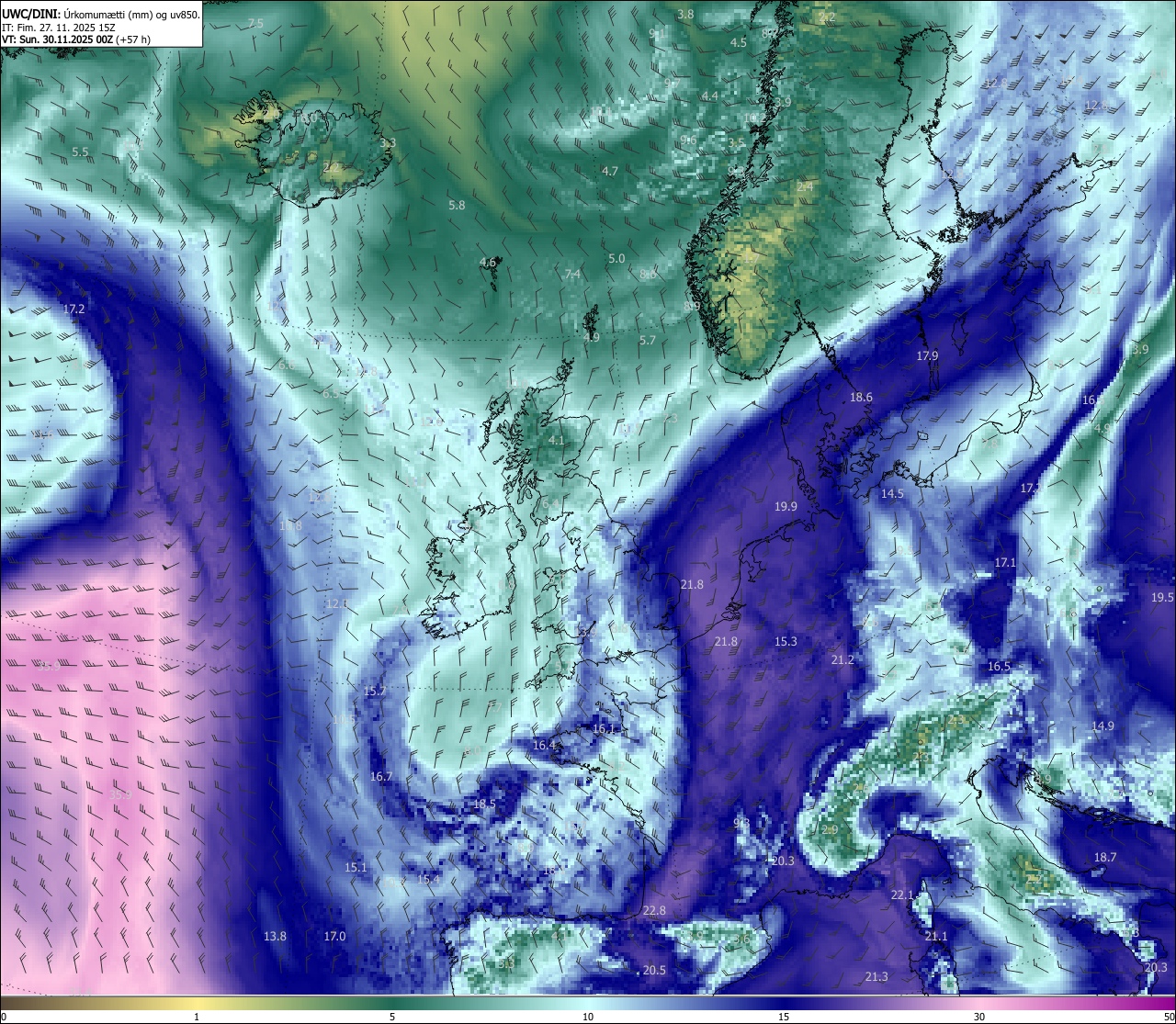
Task: Click the 4.6 value near Faroe Islands
Action: tap(488, 263)
